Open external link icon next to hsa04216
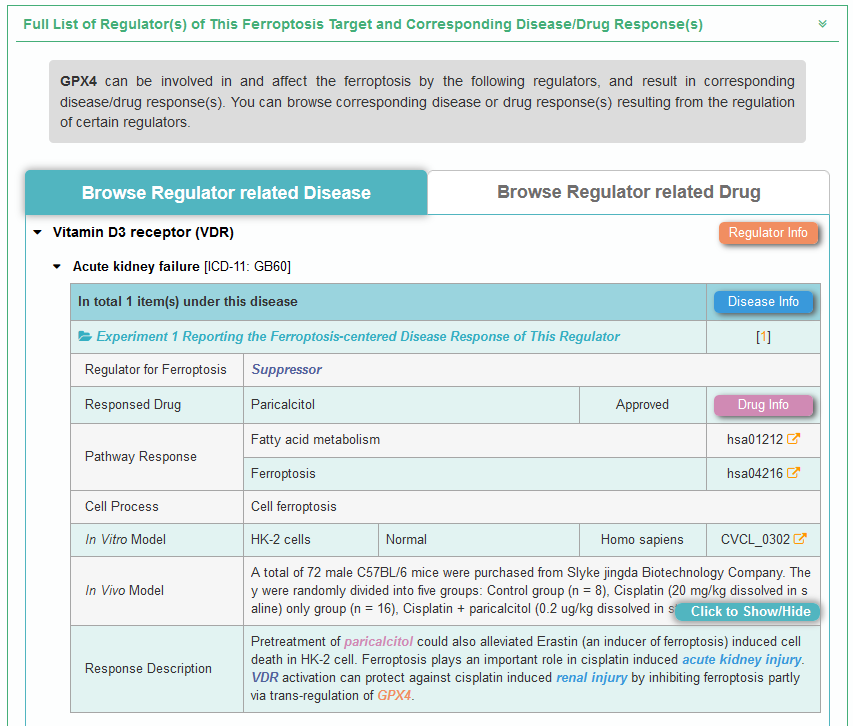 click(x=793, y=473)
